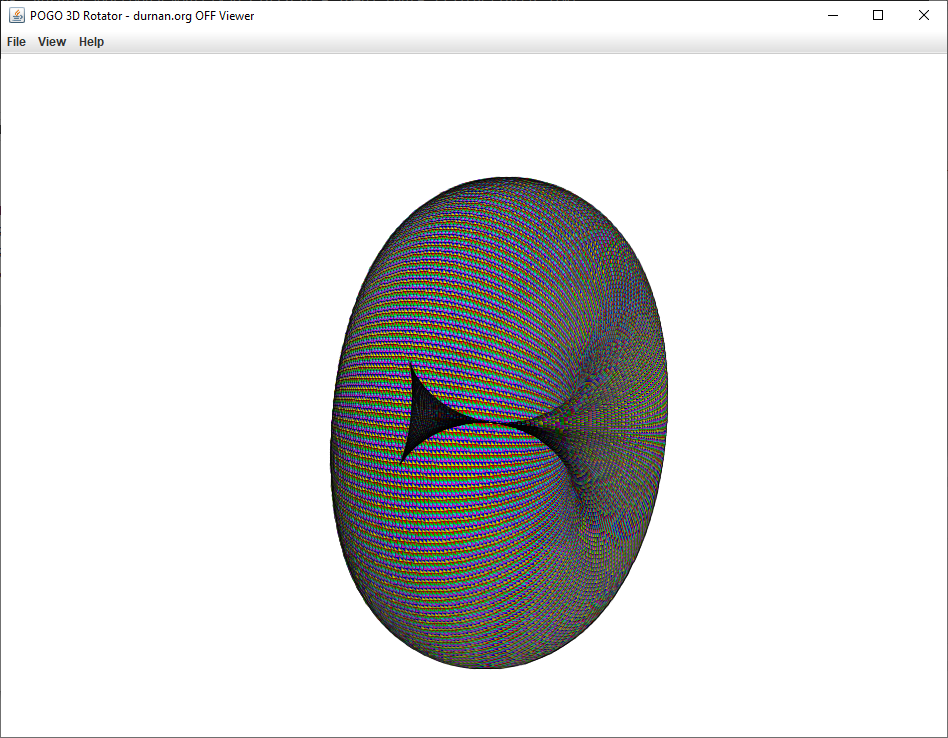Close the POGO 3D Rotator window
The width and height of the screenshot is (948, 738).
tap(923, 15)
